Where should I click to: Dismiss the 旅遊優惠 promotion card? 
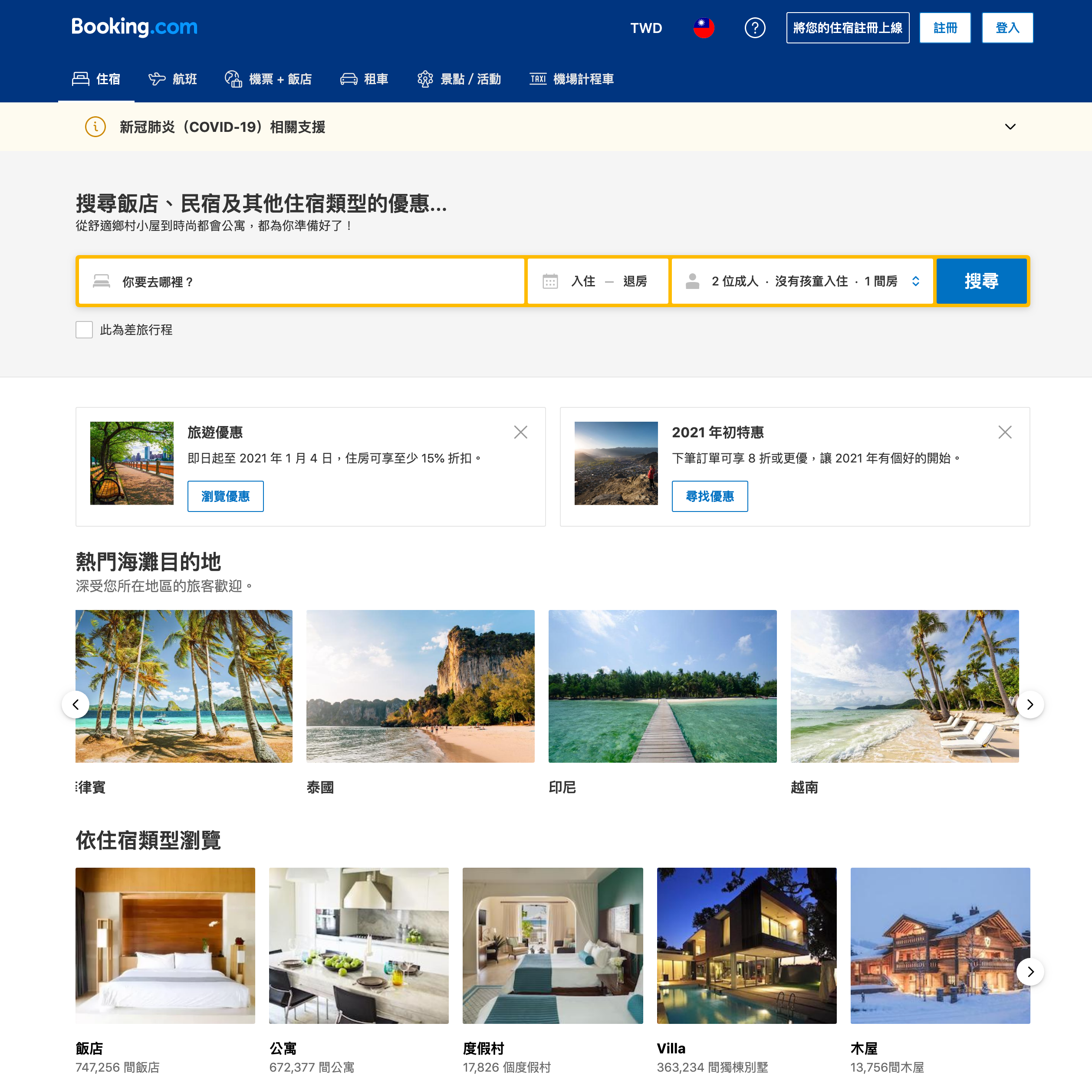click(520, 432)
